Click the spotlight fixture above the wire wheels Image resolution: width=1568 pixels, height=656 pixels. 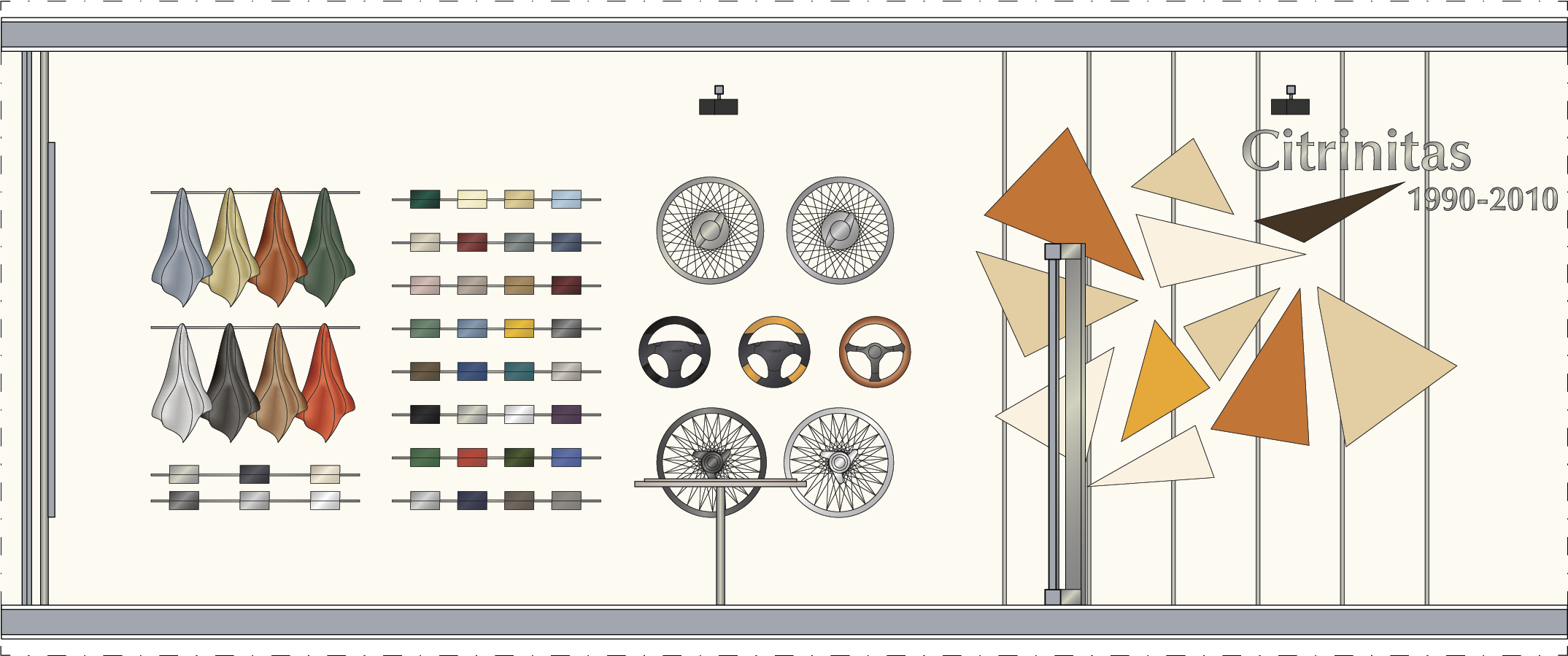tap(719, 101)
